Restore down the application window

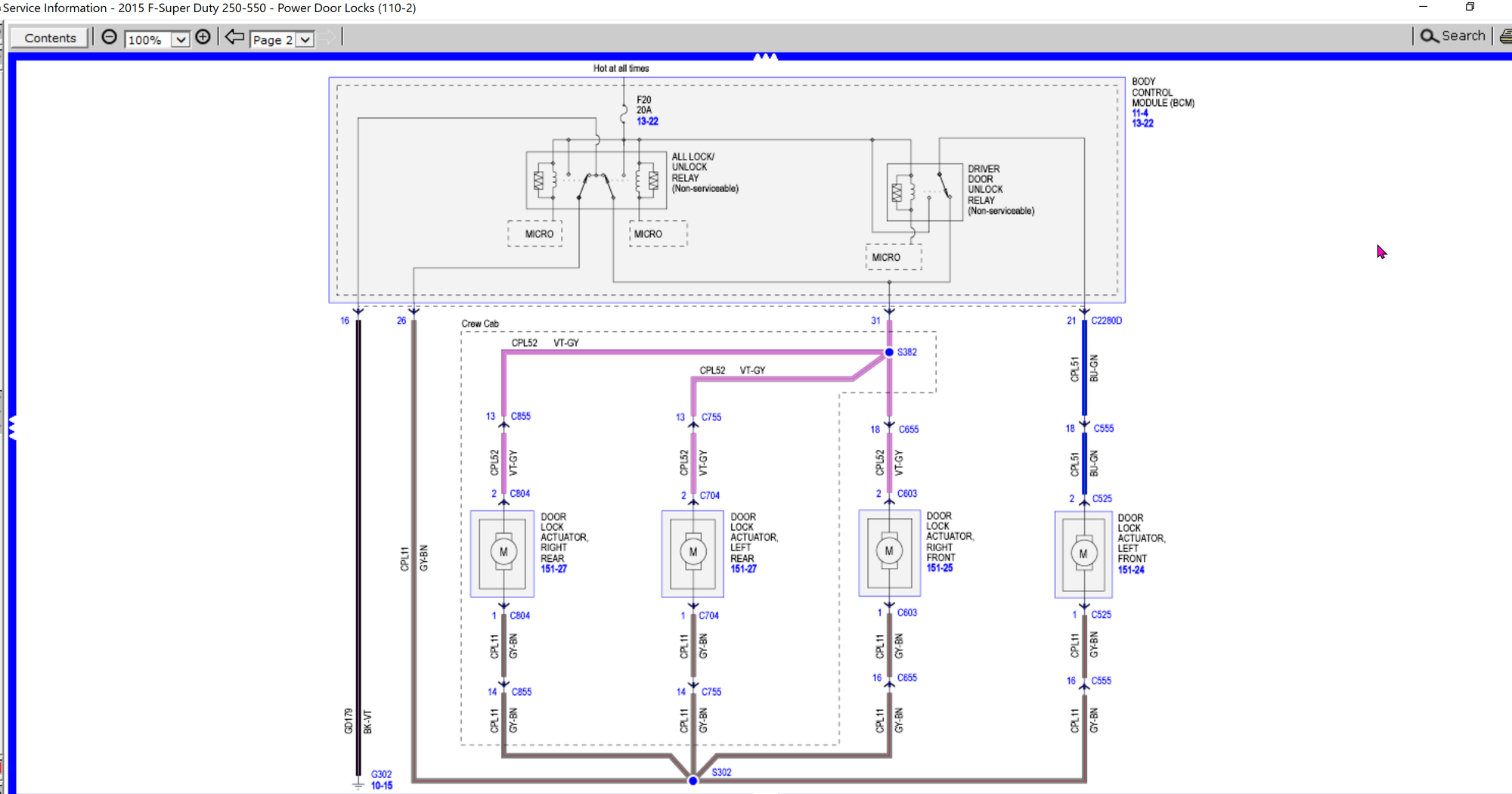[1470, 7]
